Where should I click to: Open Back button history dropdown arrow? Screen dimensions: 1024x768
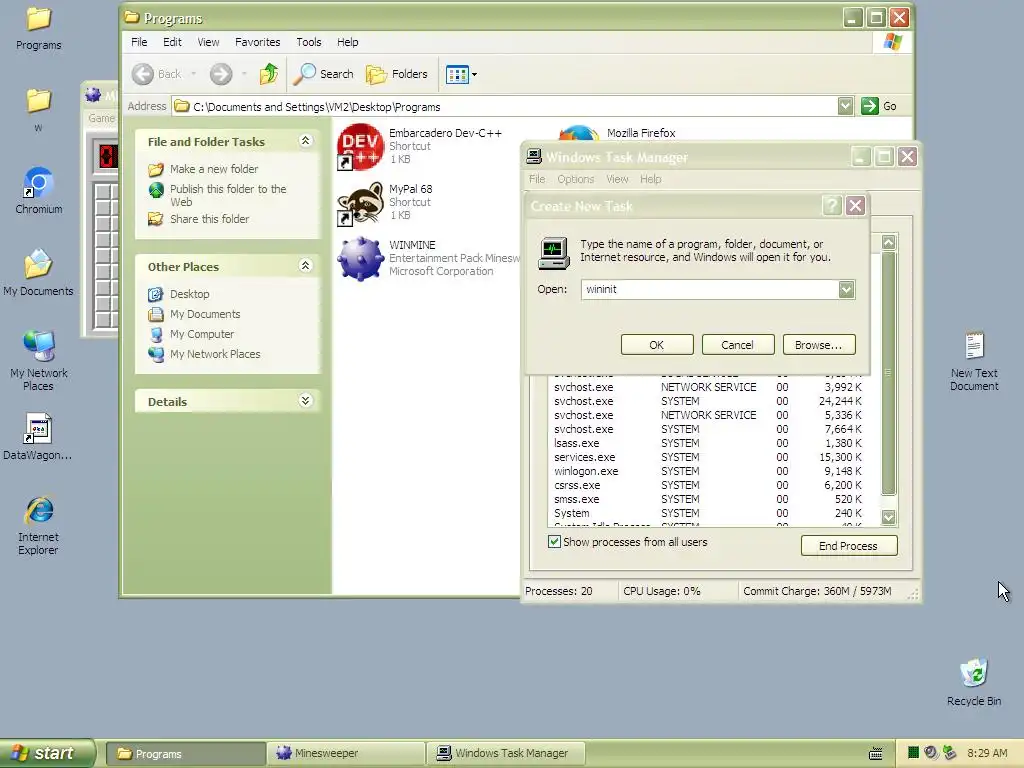(194, 74)
